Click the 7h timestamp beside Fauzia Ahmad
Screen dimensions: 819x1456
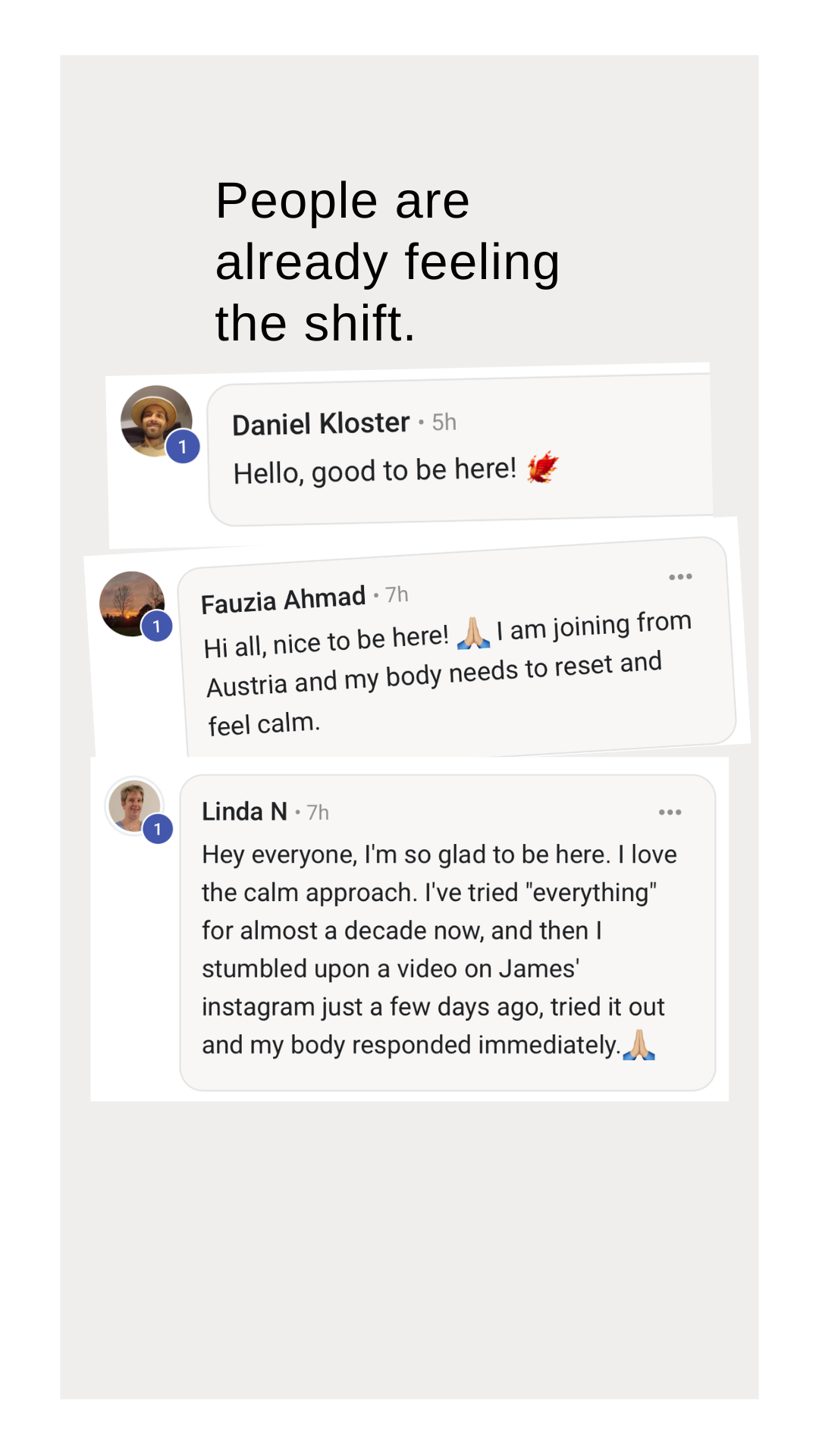tap(397, 595)
